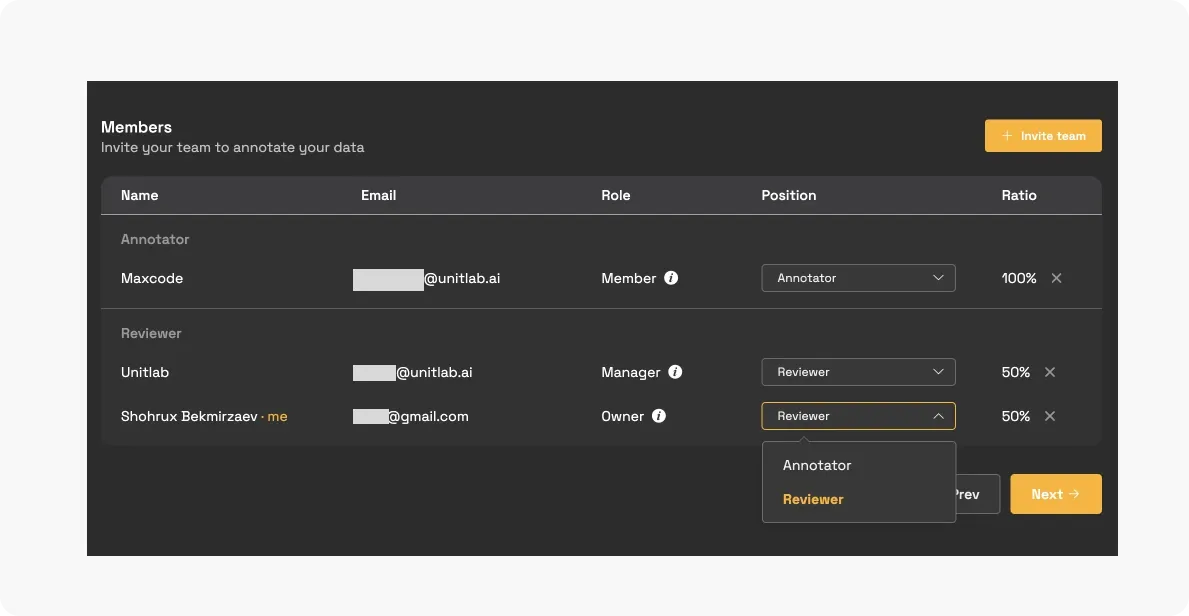1189x616 pixels.
Task: Select Annotator from the open dropdown list
Action: [x=817, y=465]
